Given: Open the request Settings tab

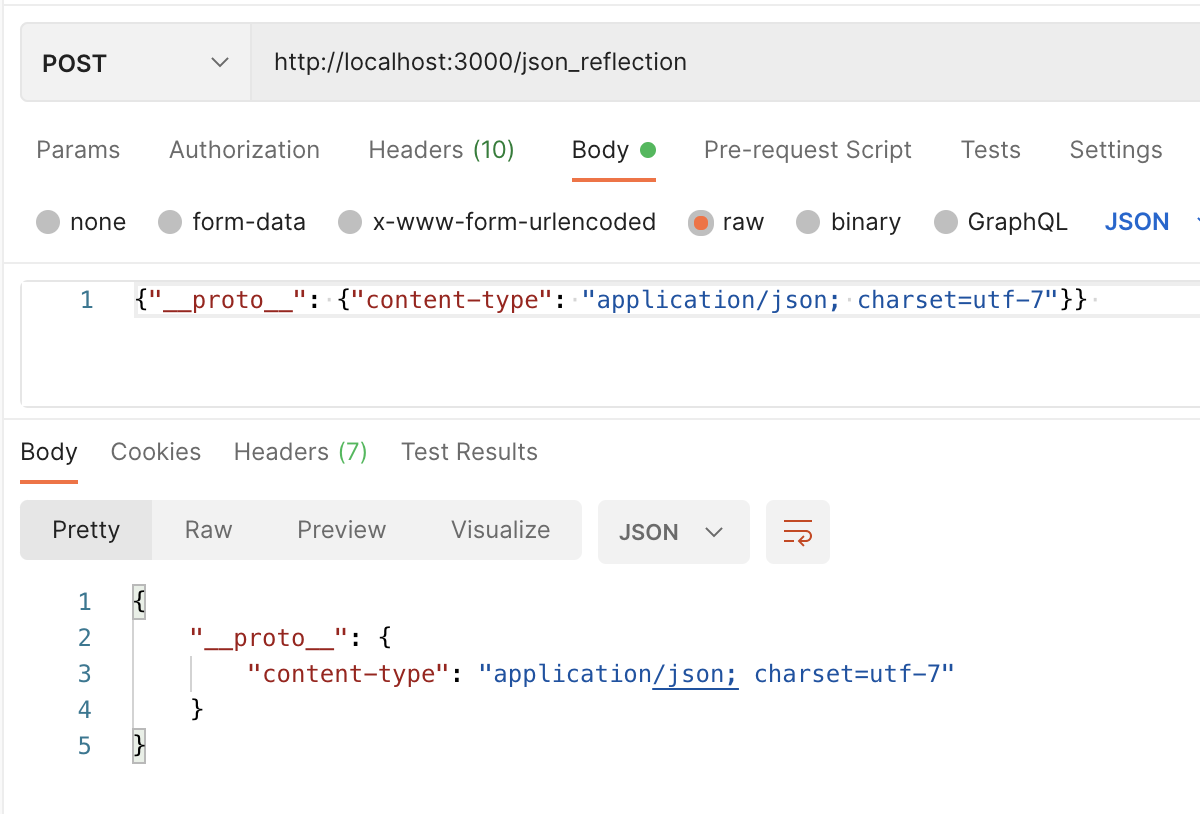Looking at the screenshot, I should point(1116,150).
